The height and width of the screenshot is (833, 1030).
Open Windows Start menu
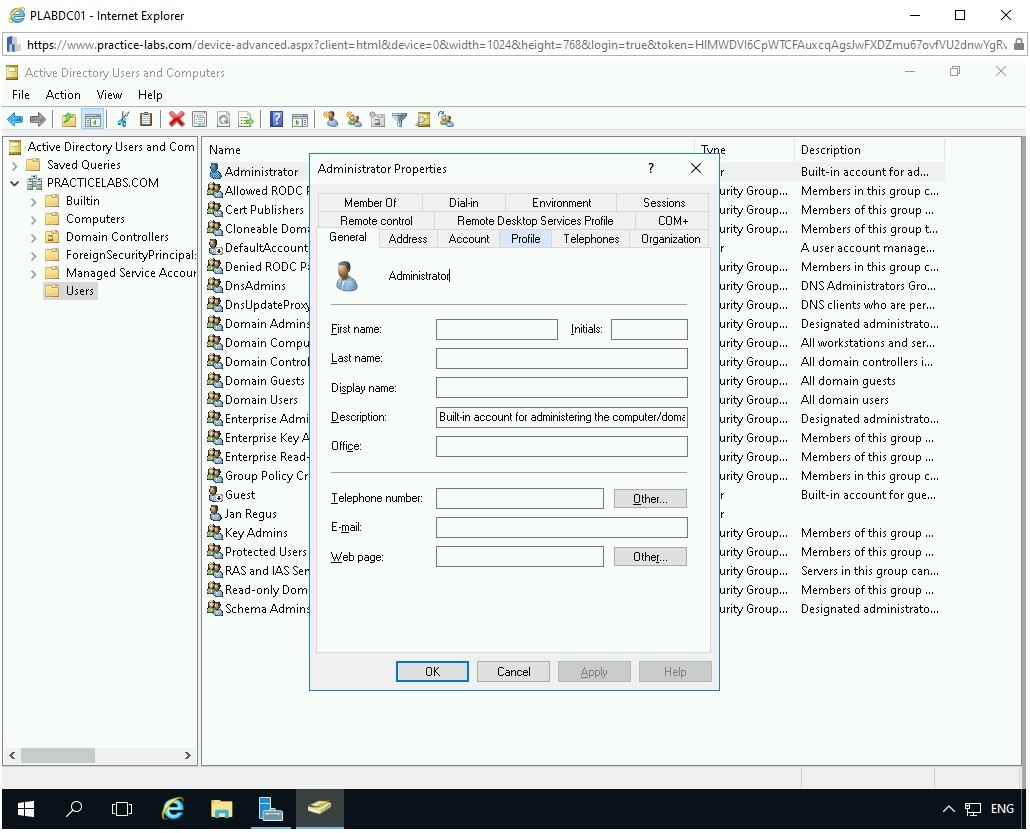[x=26, y=809]
